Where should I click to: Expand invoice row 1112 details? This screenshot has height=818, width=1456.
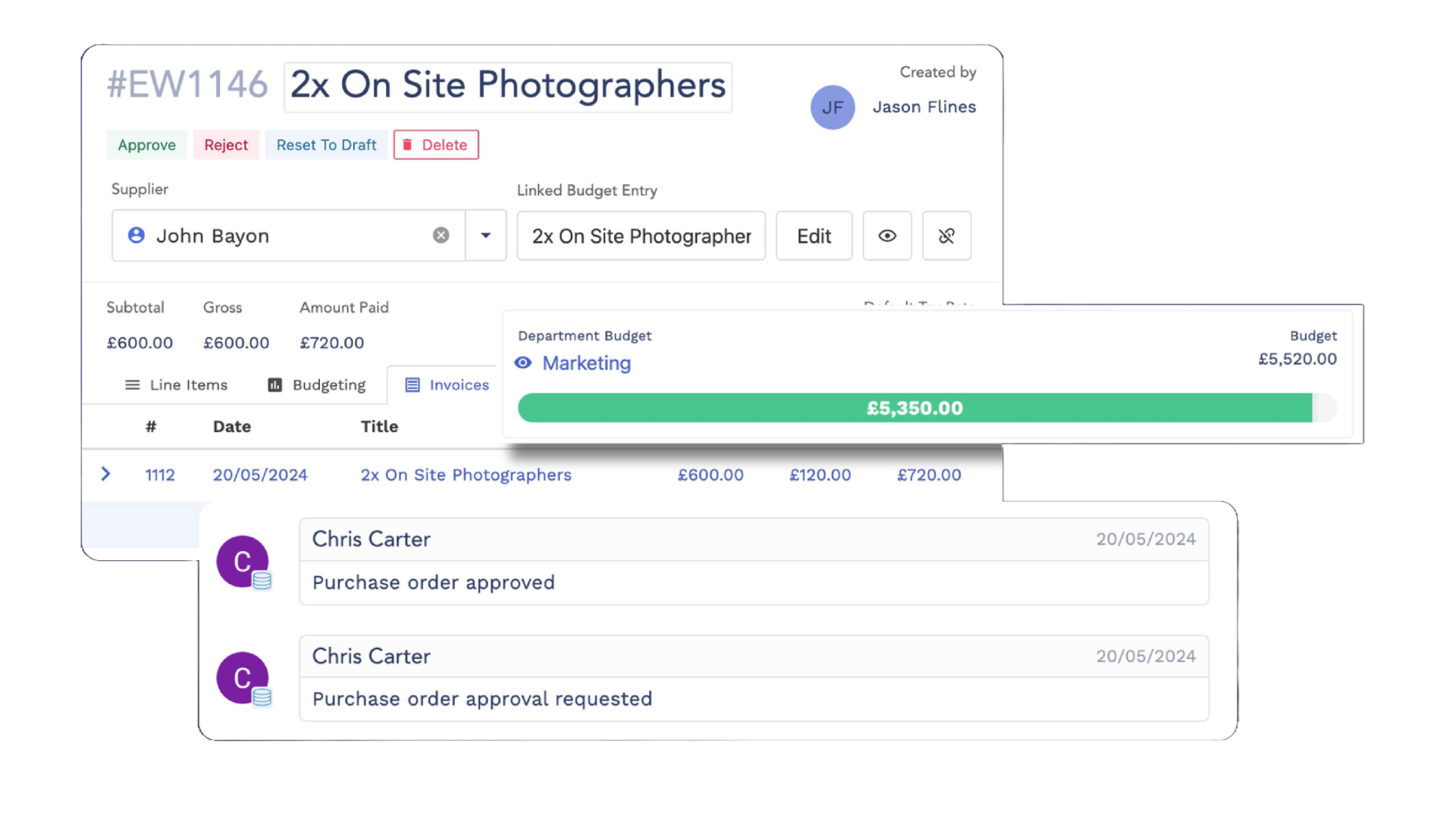[x=105, y=475]
